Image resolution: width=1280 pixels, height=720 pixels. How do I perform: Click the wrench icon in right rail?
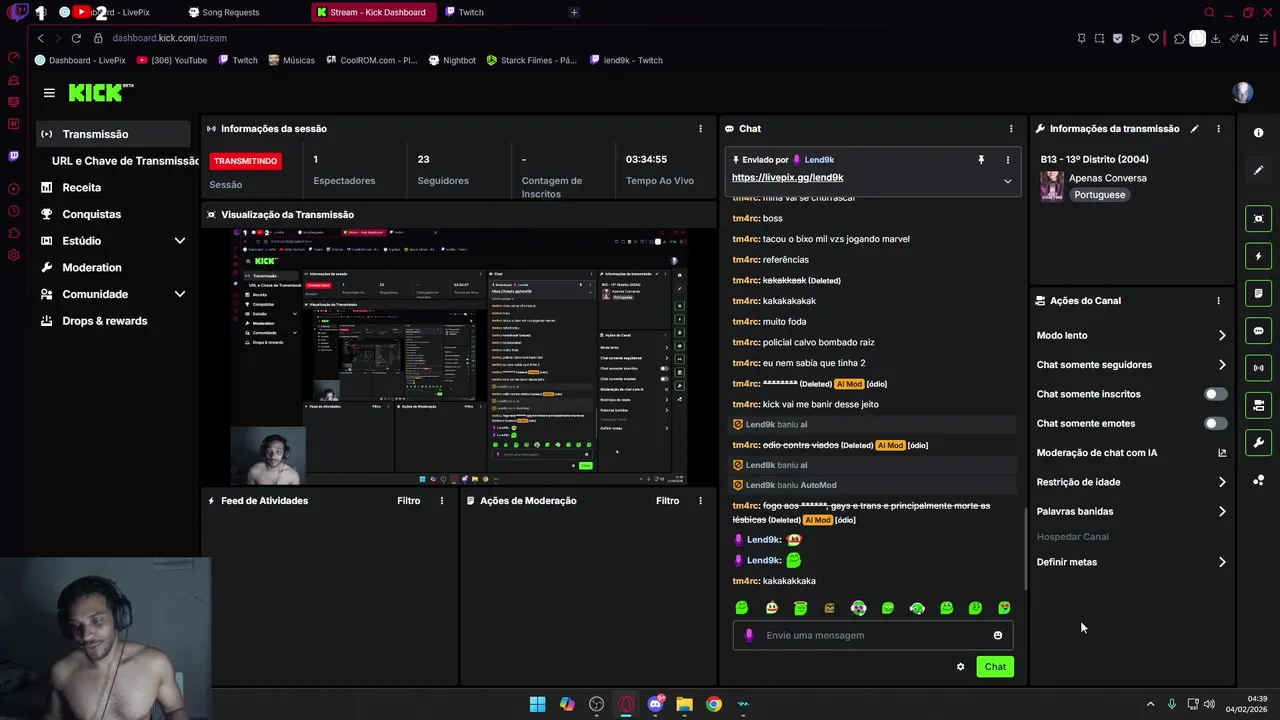[1258, 443]
